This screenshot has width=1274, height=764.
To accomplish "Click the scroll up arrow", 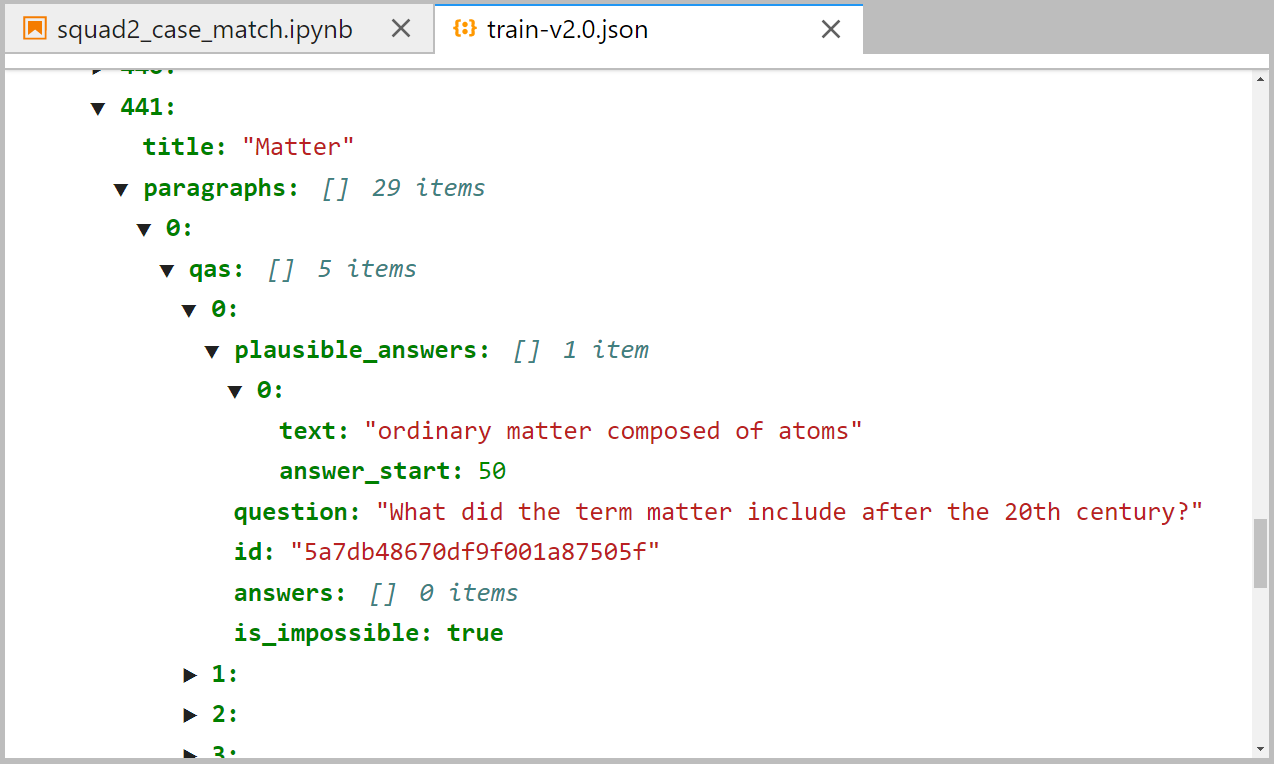I will click(x=1260, y=78).
